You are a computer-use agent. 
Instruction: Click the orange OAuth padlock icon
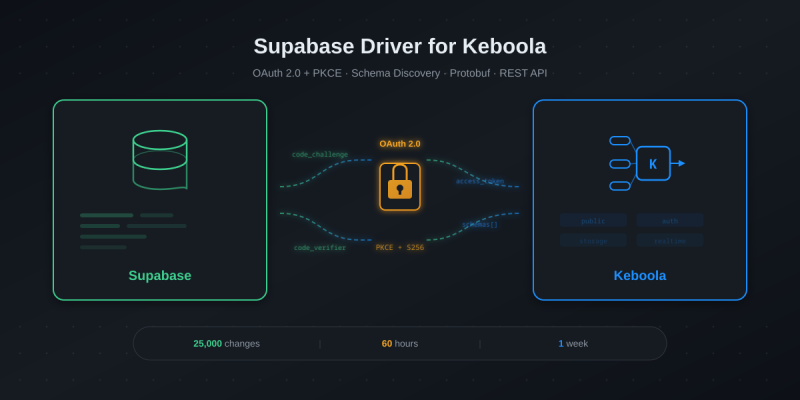[400, 186]
